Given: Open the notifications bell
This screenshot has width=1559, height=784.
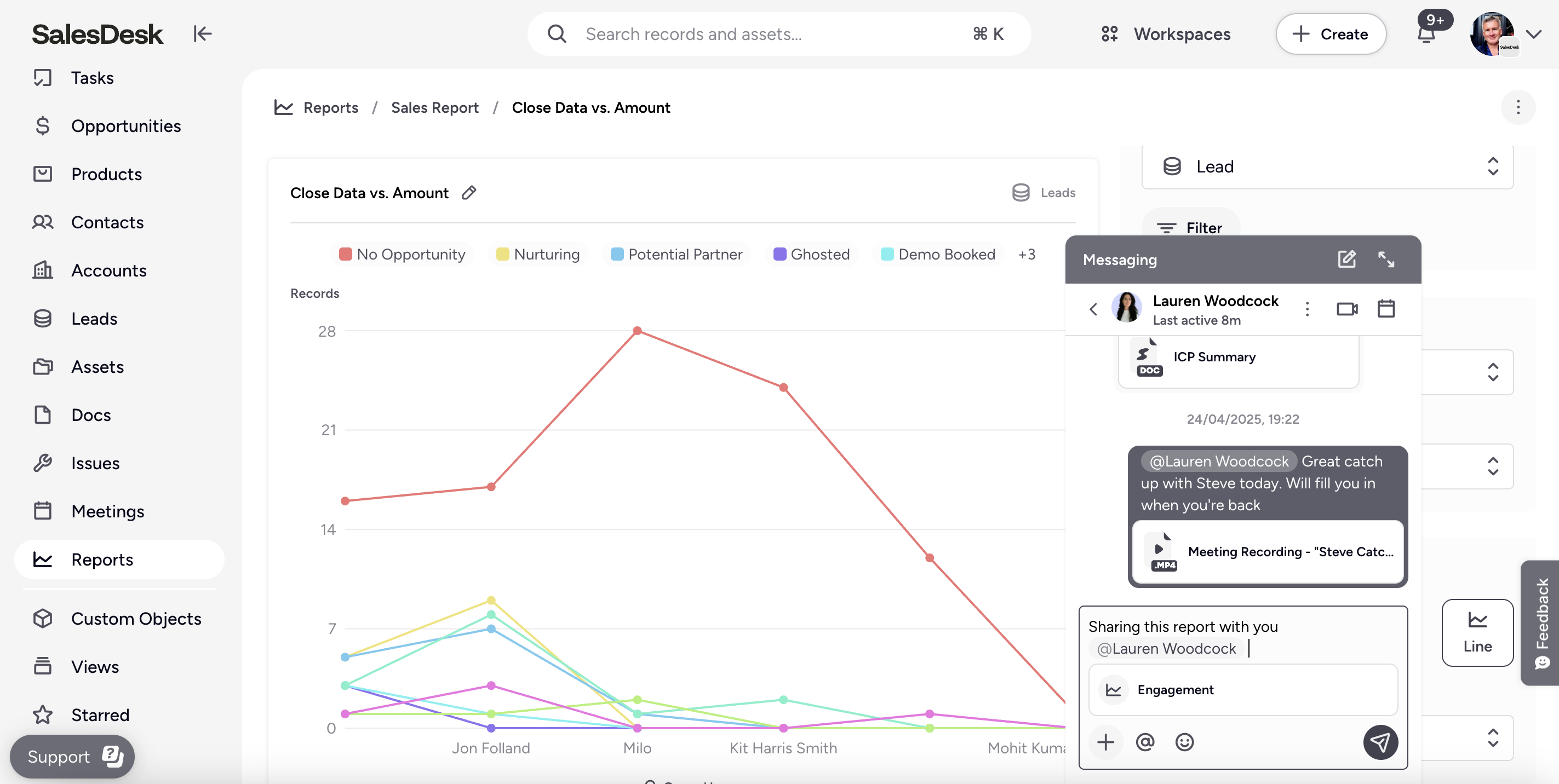Looking at the screenshot, I should (x=1426, y=34).
